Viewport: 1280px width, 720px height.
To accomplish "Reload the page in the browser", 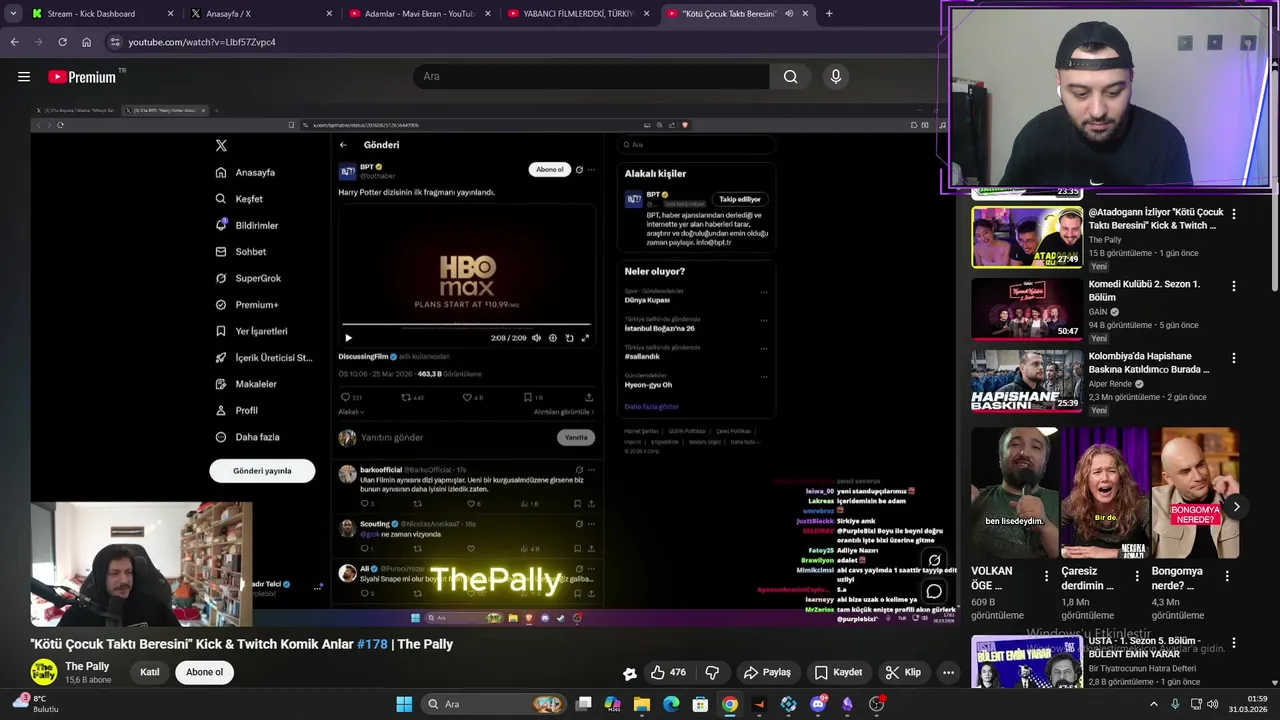I will pyautogui.click(x=62, y=42).
